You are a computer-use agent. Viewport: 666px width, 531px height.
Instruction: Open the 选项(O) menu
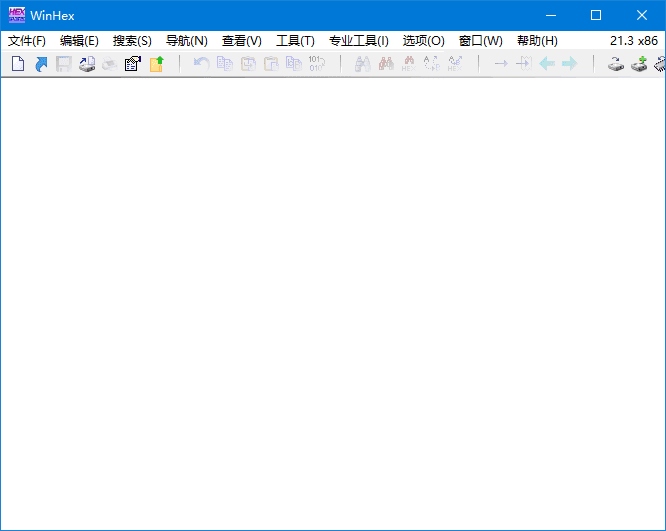click(x=423, y=41)
